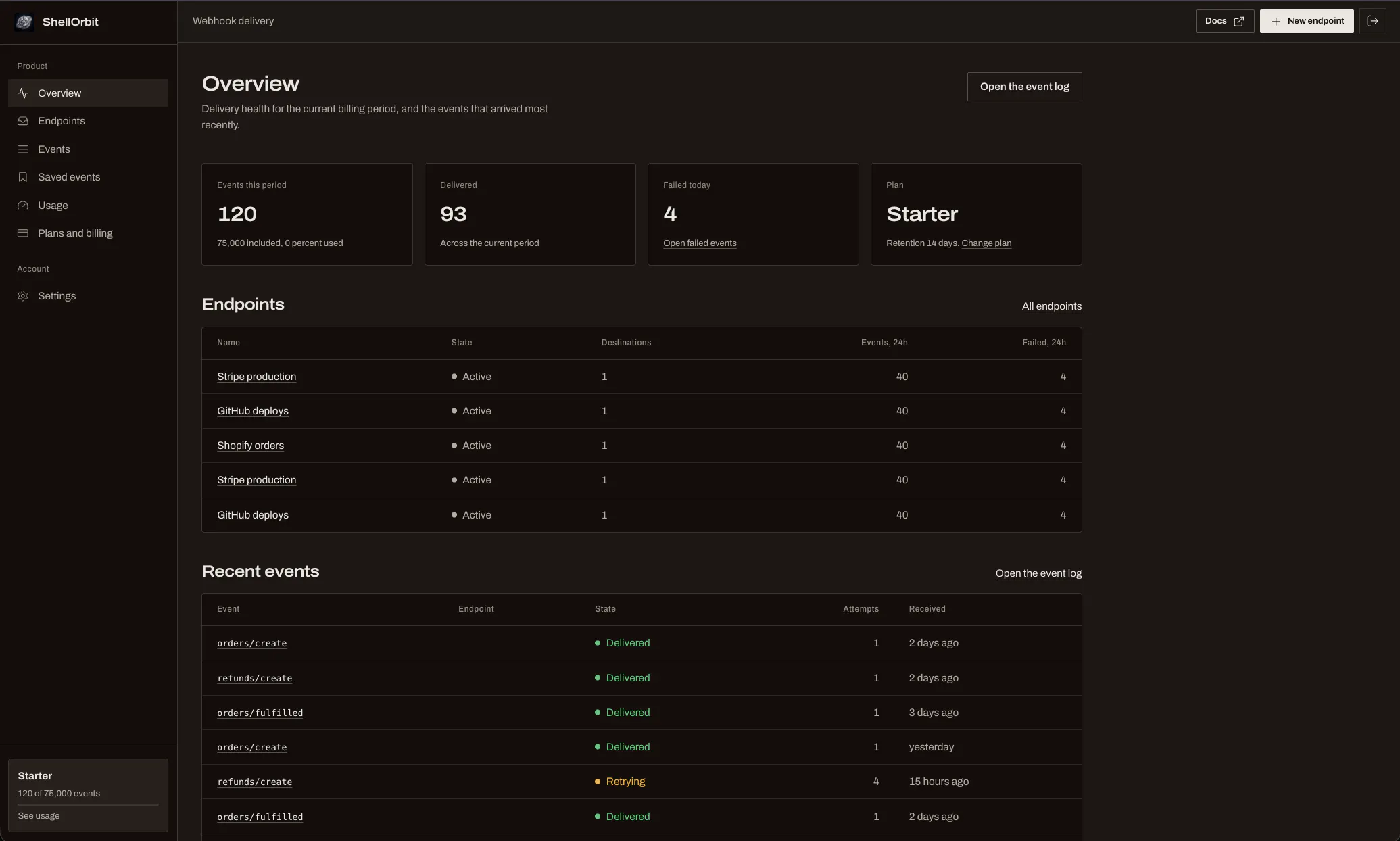The height and width of the screenshot is (841, 1400).
Task: Click the 93 Delivered count
Action: (x=454, y=214)
